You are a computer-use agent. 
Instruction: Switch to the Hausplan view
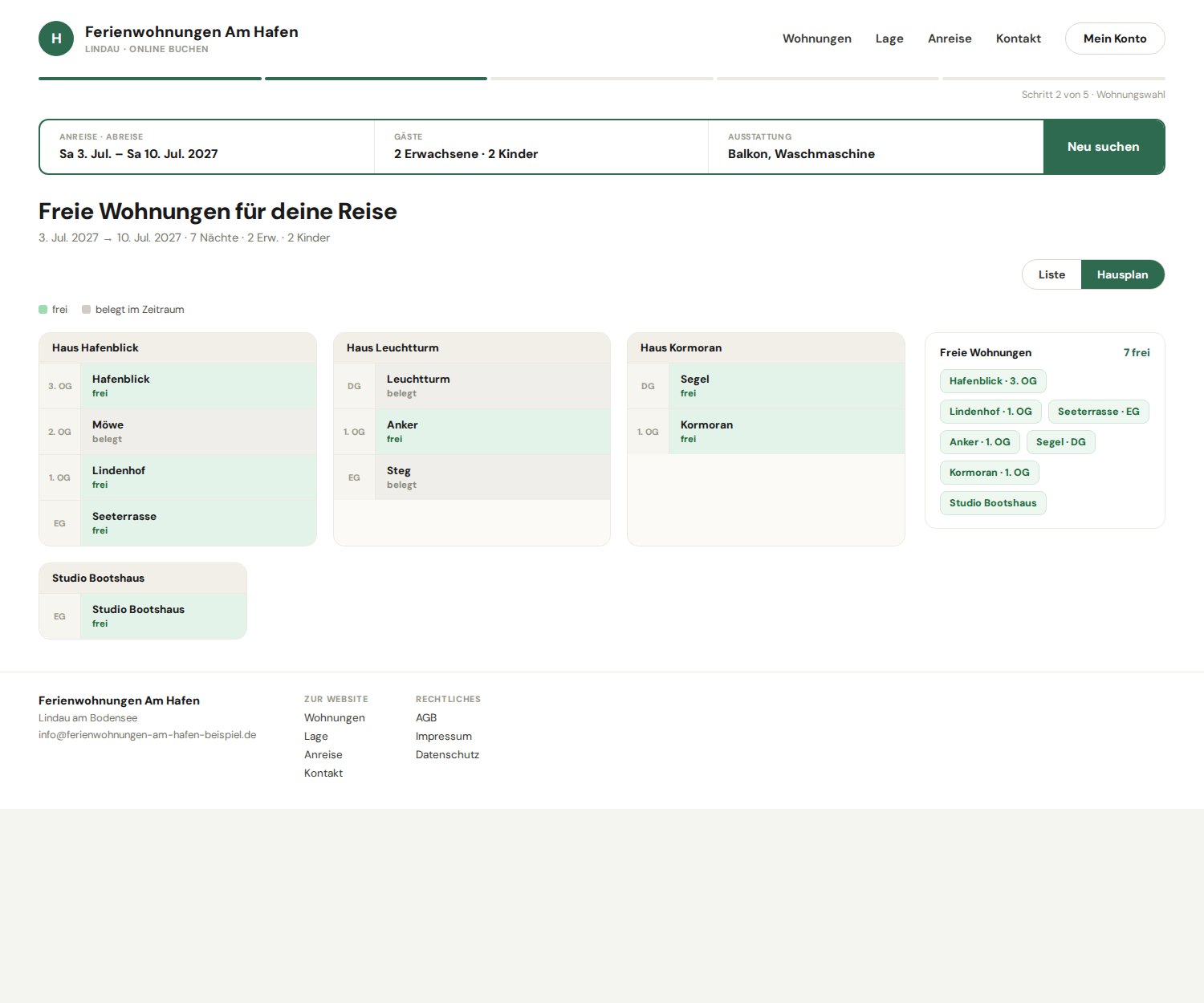point(1123,274)
